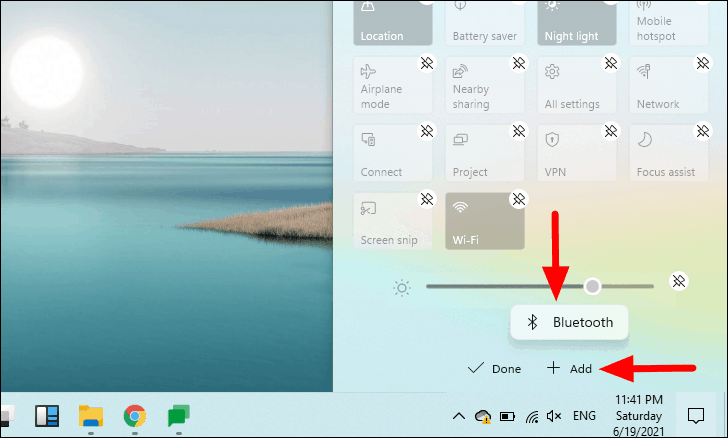Open Google Chrome from taskbar
Screen dimensions: 728x438
coord(135,416)
